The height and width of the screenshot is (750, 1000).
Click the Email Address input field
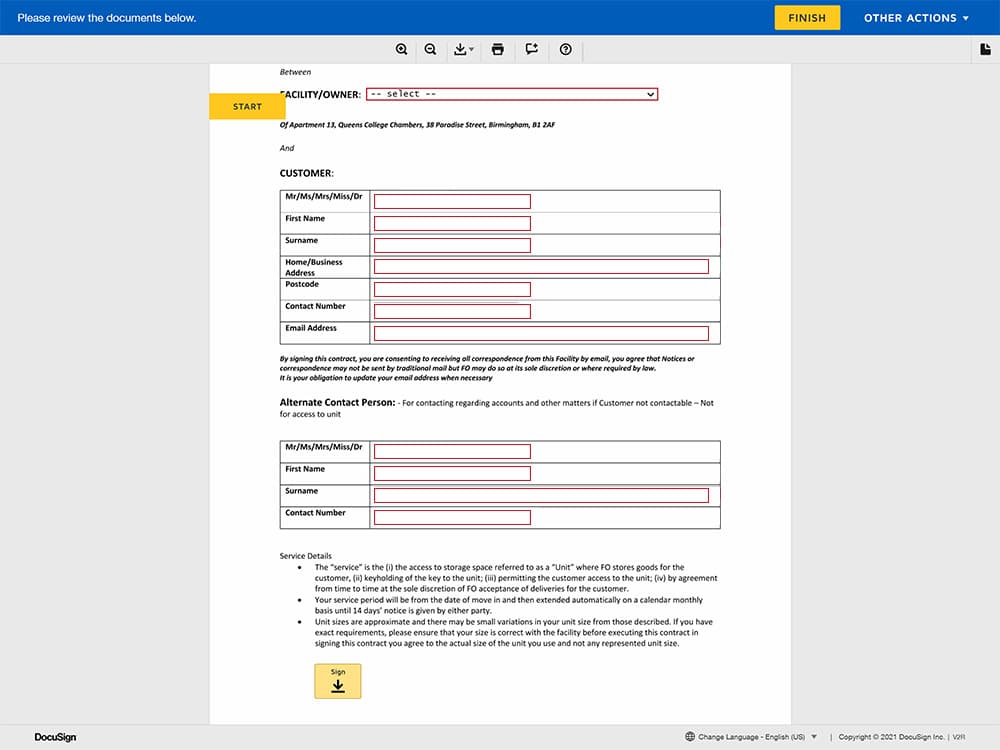coord(541,334)
